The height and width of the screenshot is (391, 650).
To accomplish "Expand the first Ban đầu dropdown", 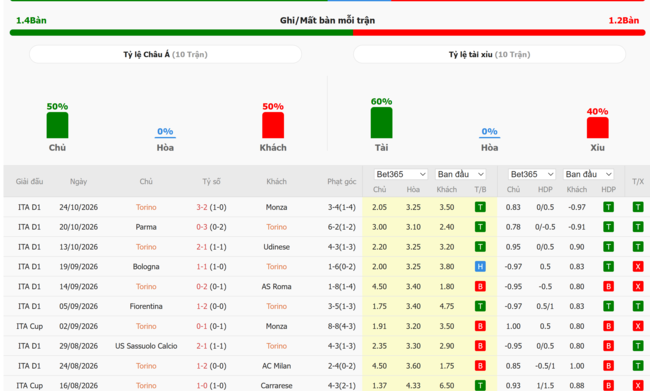I will tap(460, 174).
